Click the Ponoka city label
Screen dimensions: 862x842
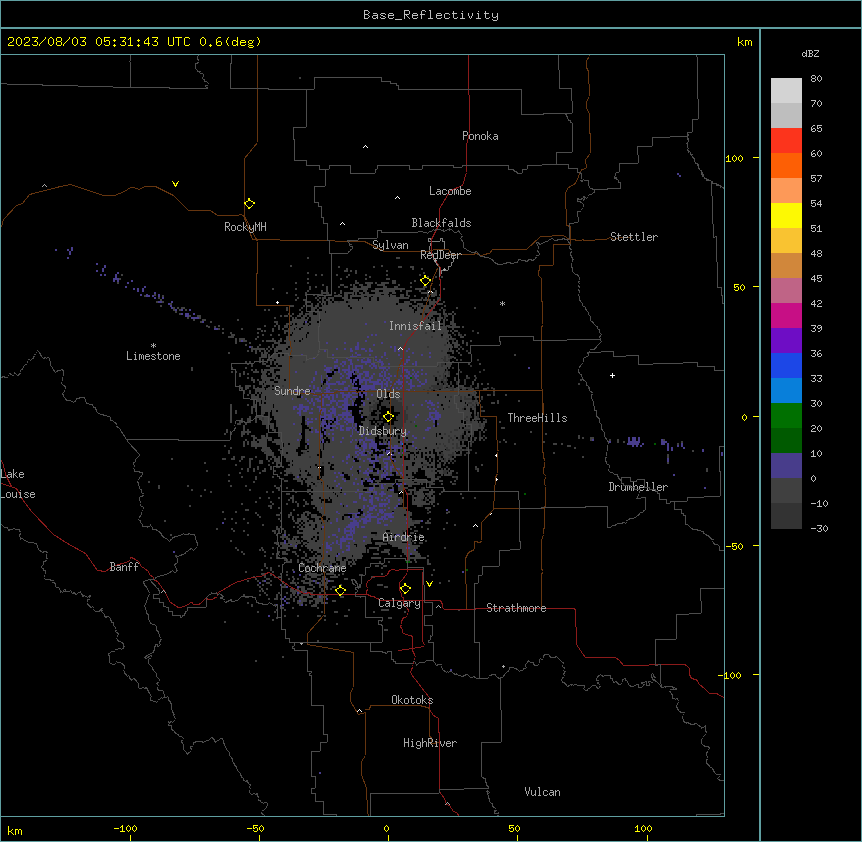[x=480, y=136]
